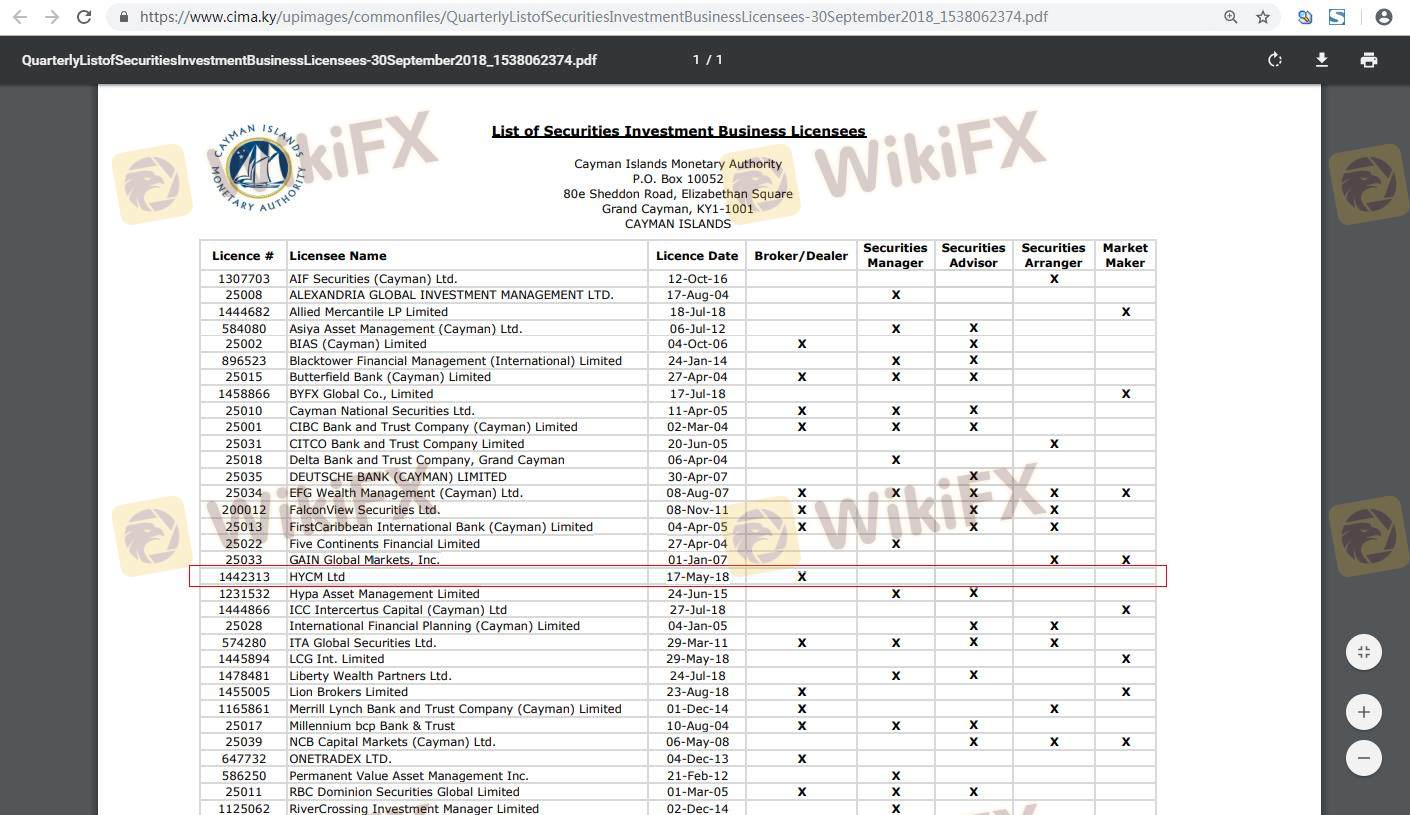Viewport: 1410px width, 815px height.
Task: Click RBC Dominion Securities Global Limited
Action: 404,792
